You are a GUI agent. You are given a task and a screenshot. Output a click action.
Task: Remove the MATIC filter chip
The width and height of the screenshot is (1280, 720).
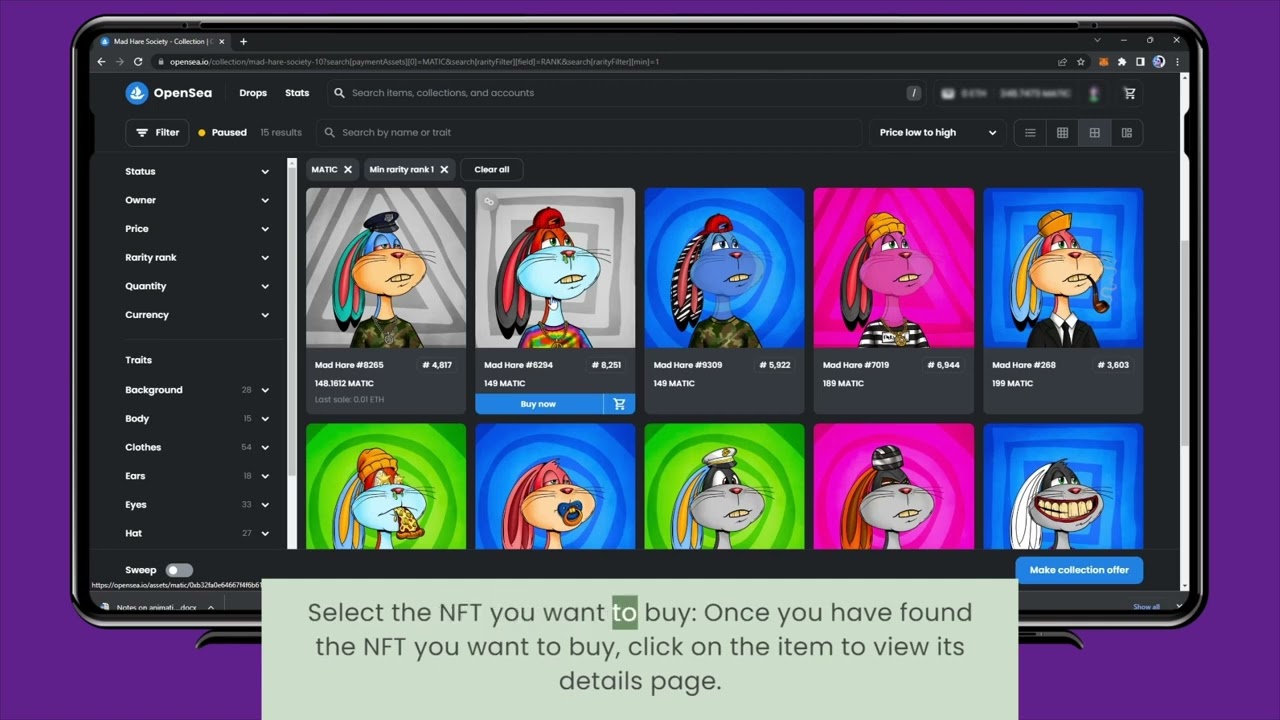(348, 170)
